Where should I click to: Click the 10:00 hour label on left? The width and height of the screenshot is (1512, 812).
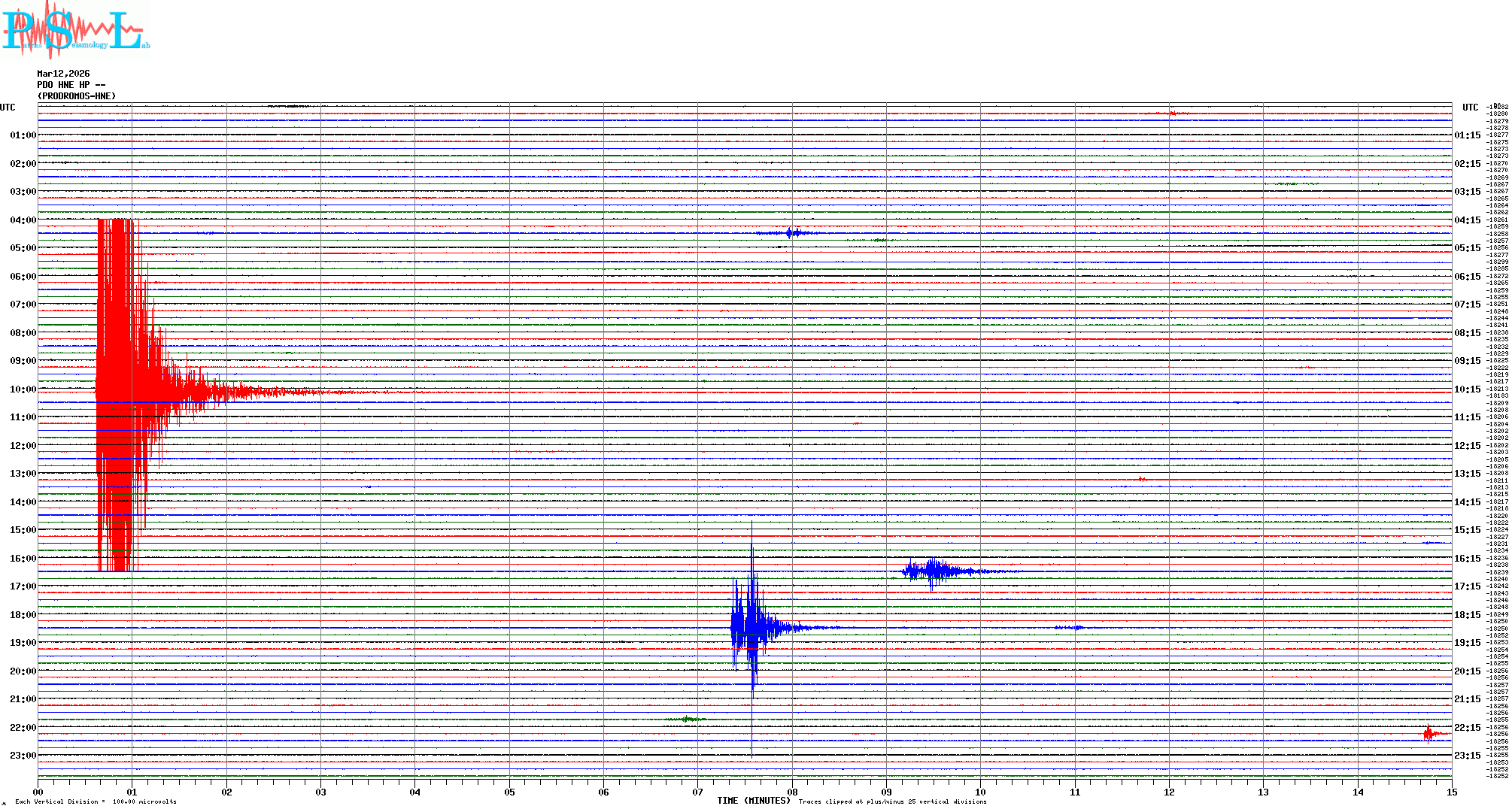click(x=23, y=389)
